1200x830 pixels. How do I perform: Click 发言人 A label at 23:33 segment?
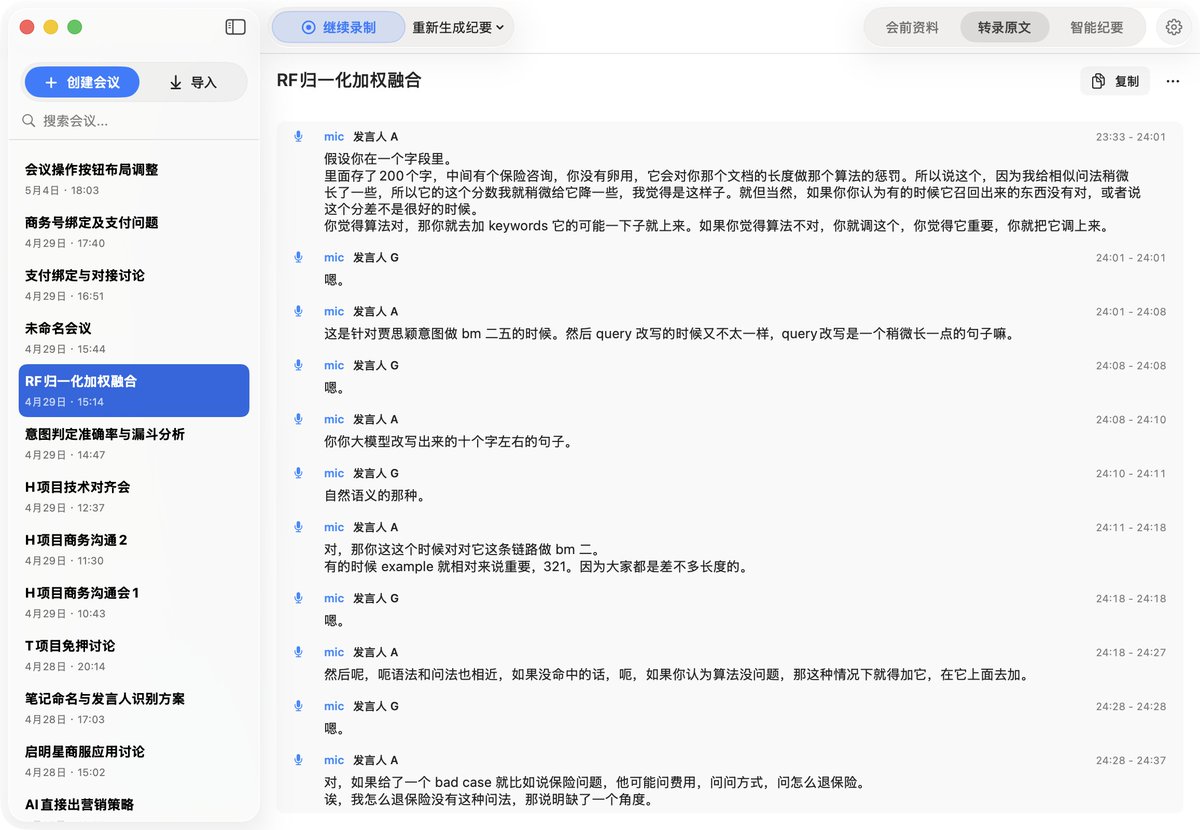tap(375, 137)
